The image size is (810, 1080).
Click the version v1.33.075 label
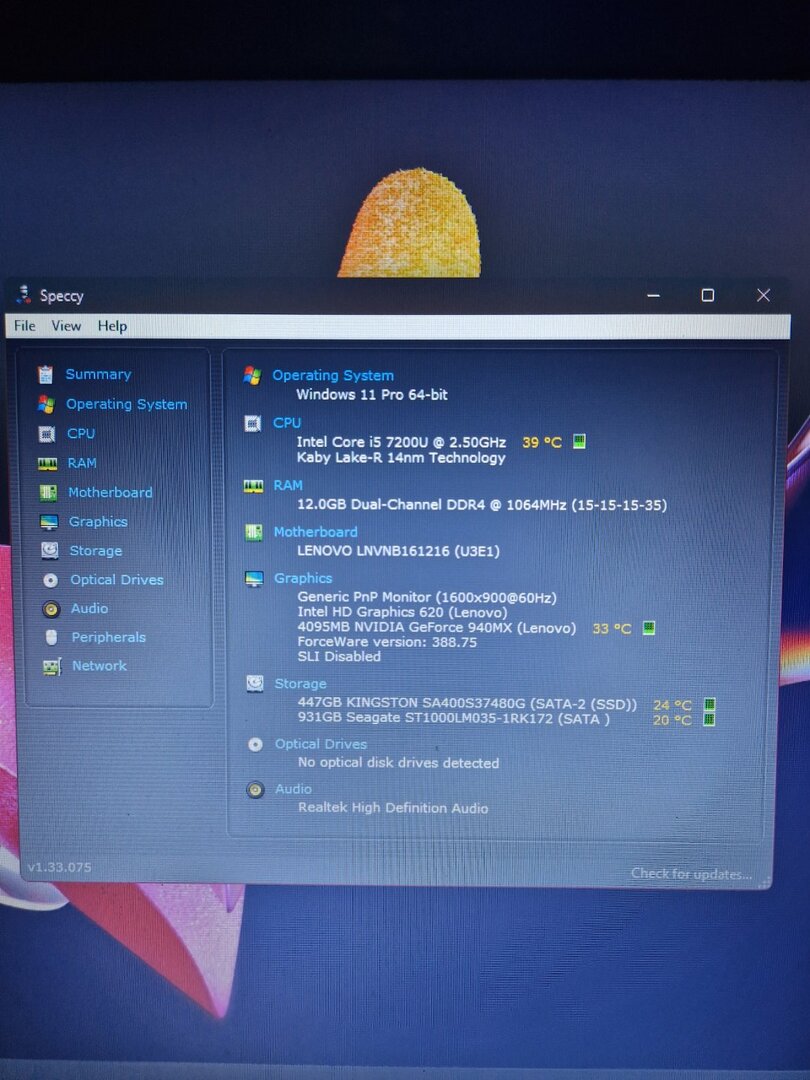pyautogui.click(x=59, y=867)
